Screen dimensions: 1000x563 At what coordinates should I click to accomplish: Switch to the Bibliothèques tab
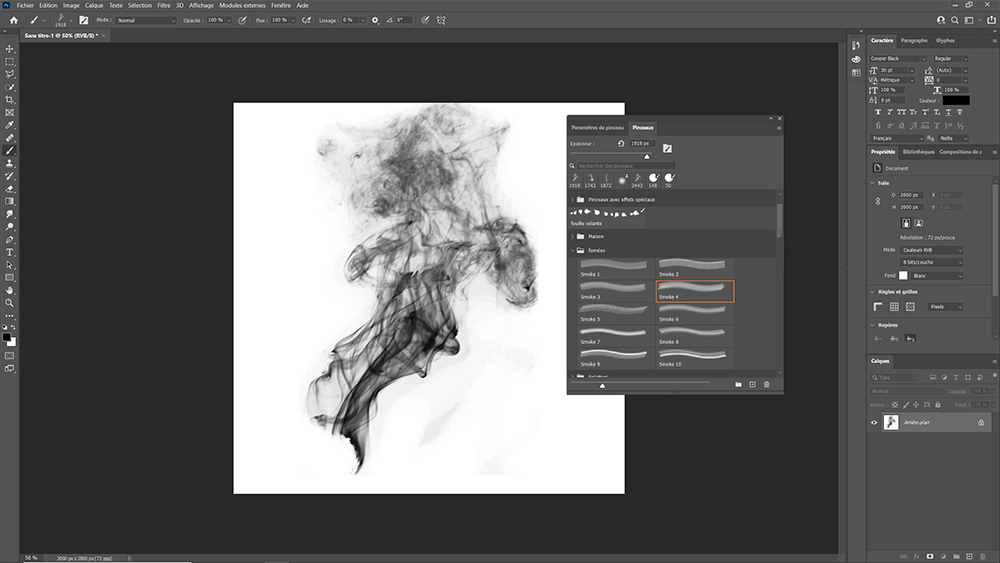coord(918,152)
